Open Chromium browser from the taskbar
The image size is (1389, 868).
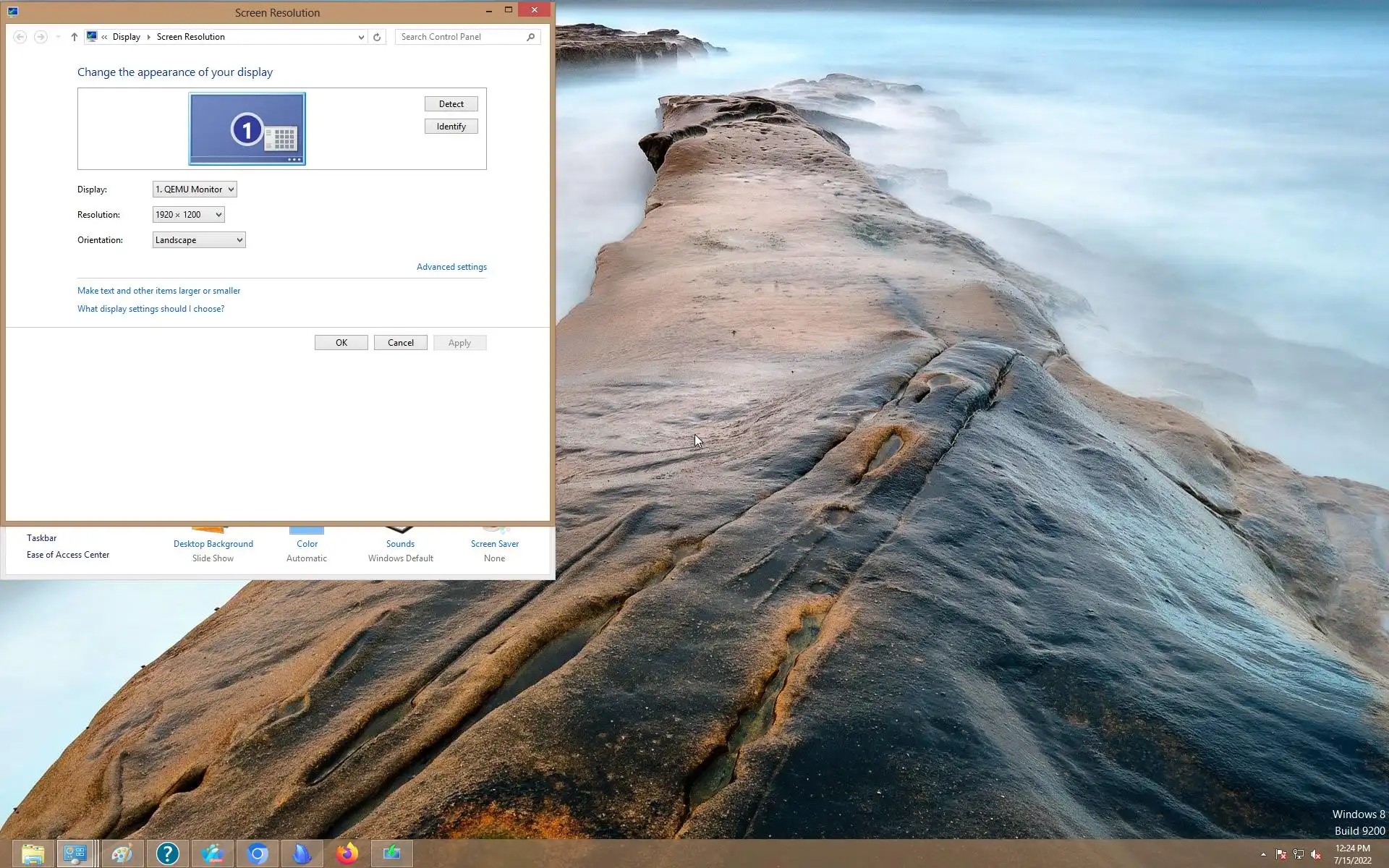pyautogui.click(x=258, y=854)
